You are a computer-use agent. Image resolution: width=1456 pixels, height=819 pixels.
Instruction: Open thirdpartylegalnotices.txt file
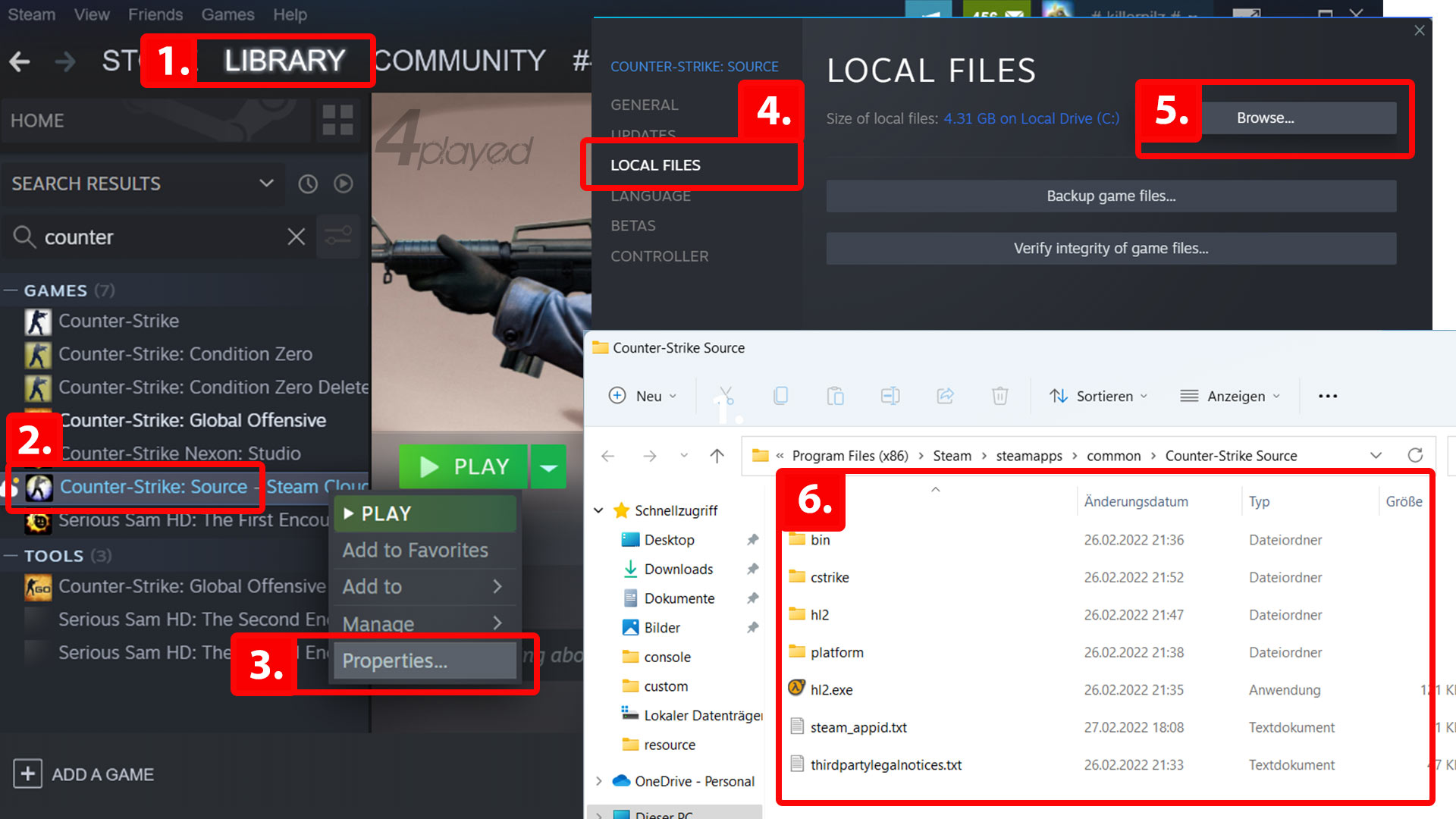[884, 764]
